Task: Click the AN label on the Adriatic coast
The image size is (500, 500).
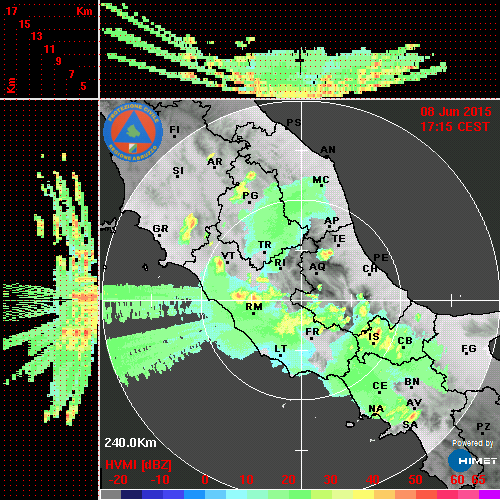Action: tap(328, 150)
